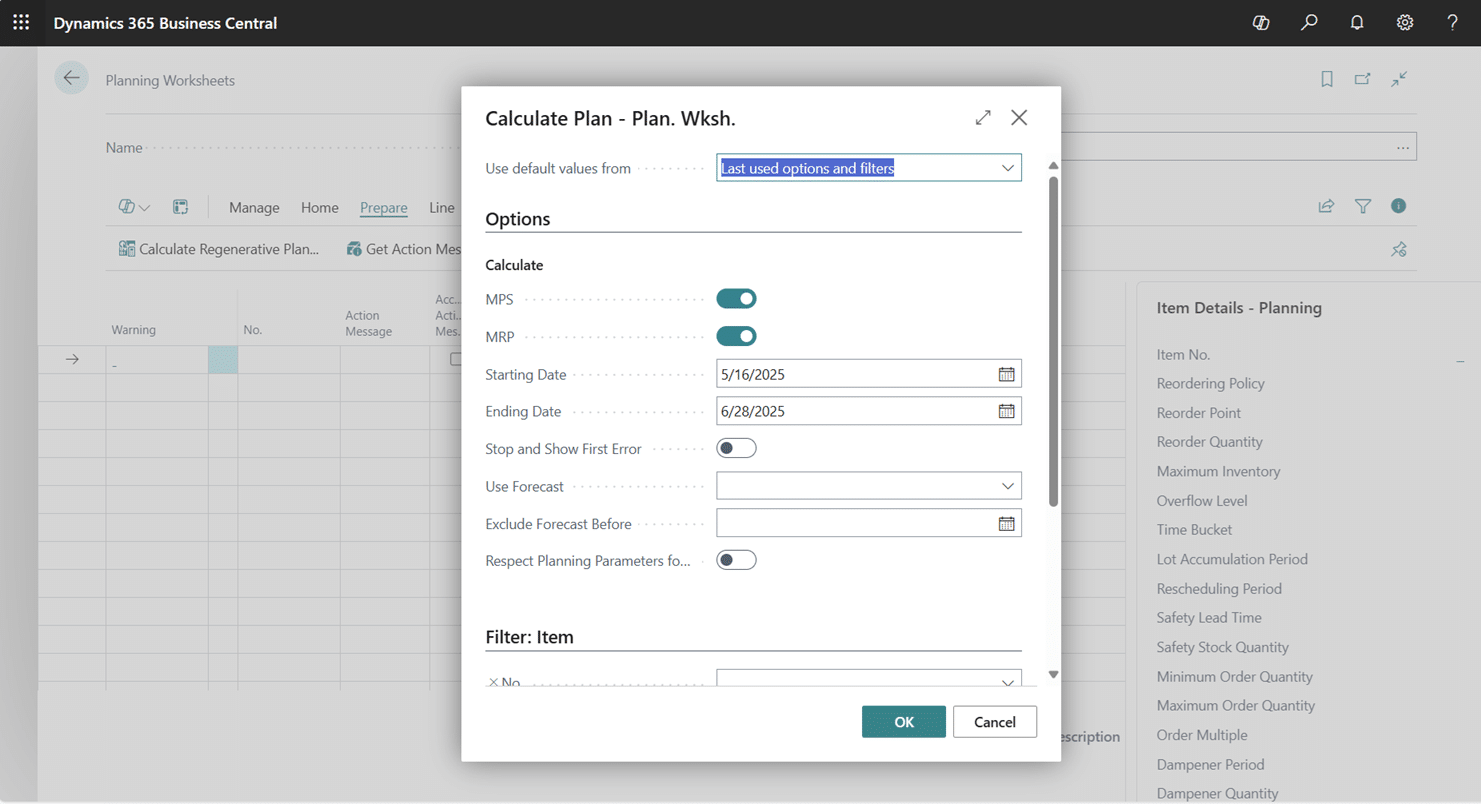Open the app launcher waffle icon
The height and width of the screenshot is (804, 1481).
tap(21, 22)
